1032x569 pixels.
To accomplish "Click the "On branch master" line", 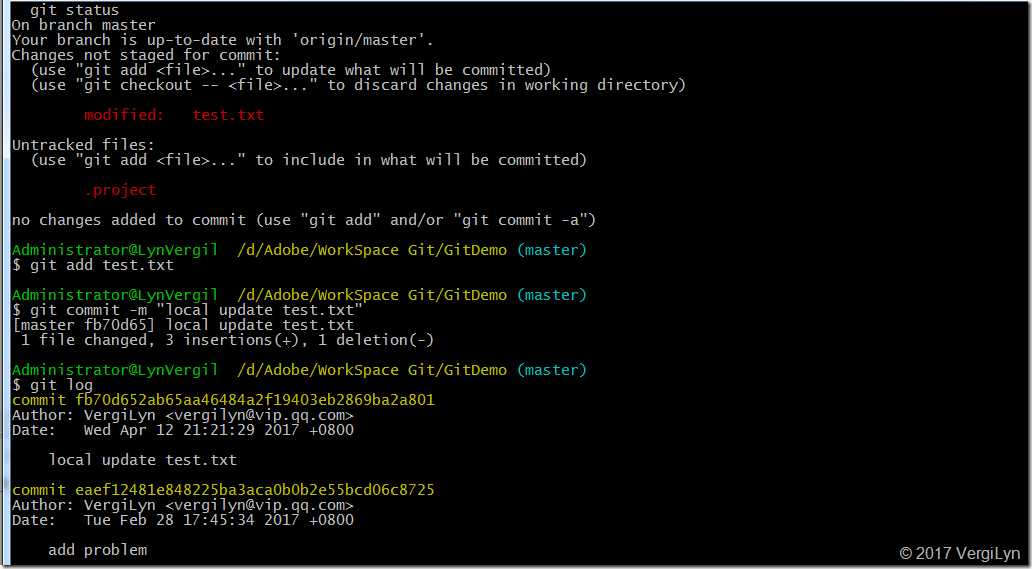I will tap(83, 25).
